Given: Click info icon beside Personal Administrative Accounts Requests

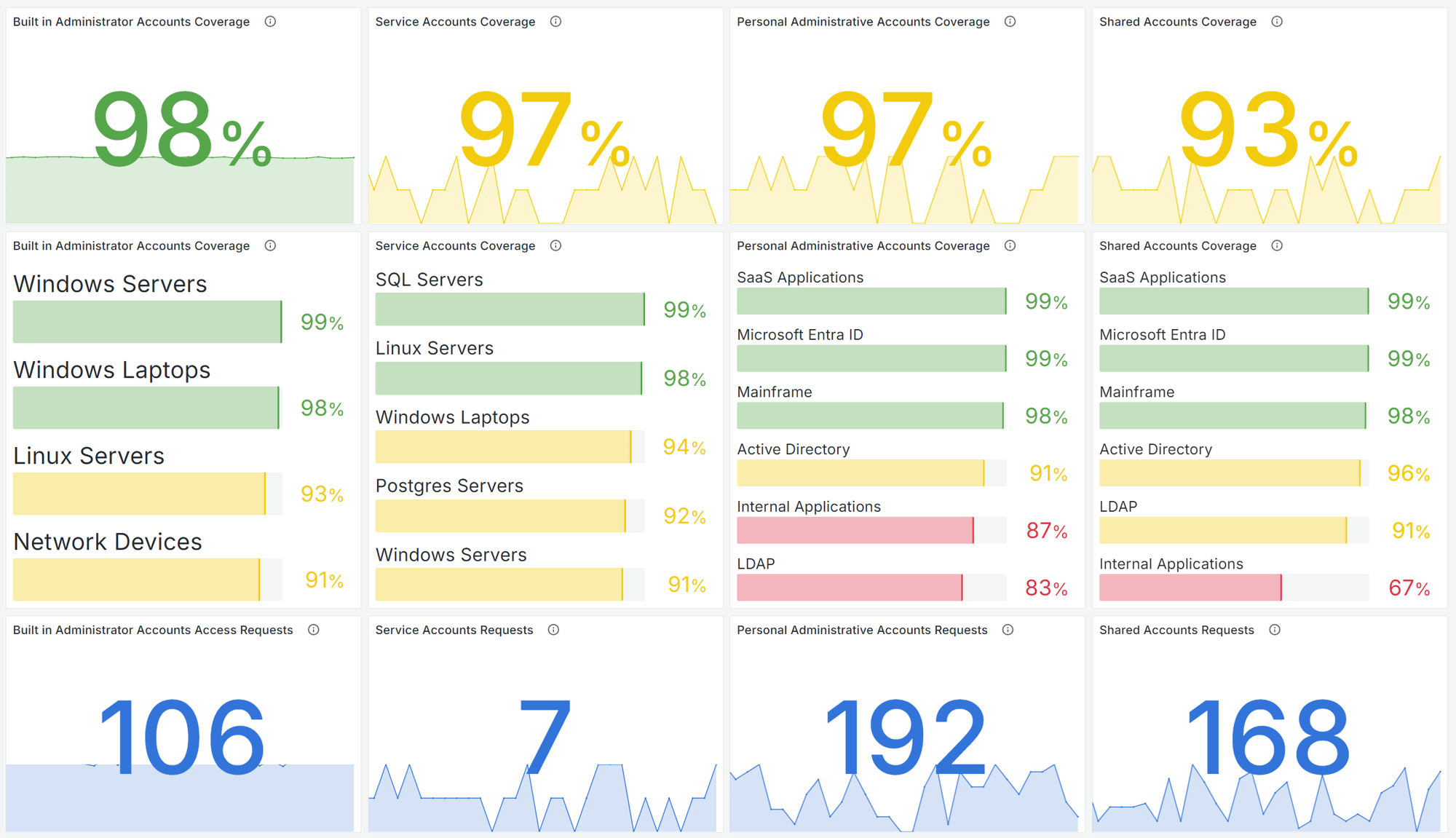Looking at the screenshot, I should 1008,630.
